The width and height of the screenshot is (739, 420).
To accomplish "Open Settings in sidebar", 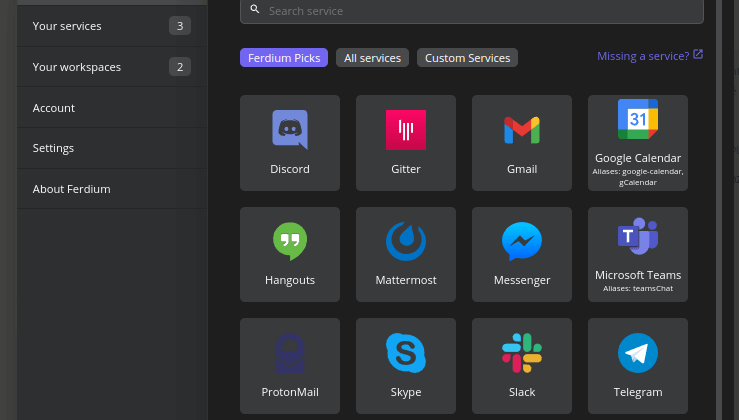I will pyautogui.click(x=112, y=148).
